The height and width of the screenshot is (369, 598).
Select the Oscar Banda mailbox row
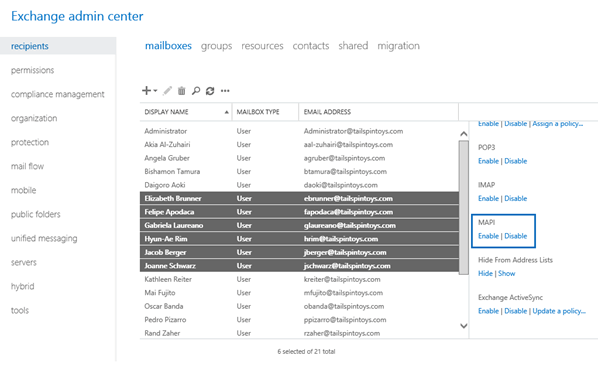(x=299, y=306)
